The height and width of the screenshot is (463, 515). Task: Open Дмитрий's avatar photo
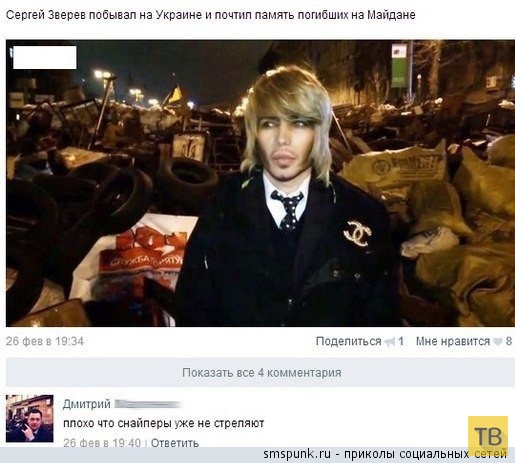click(30, 418)
